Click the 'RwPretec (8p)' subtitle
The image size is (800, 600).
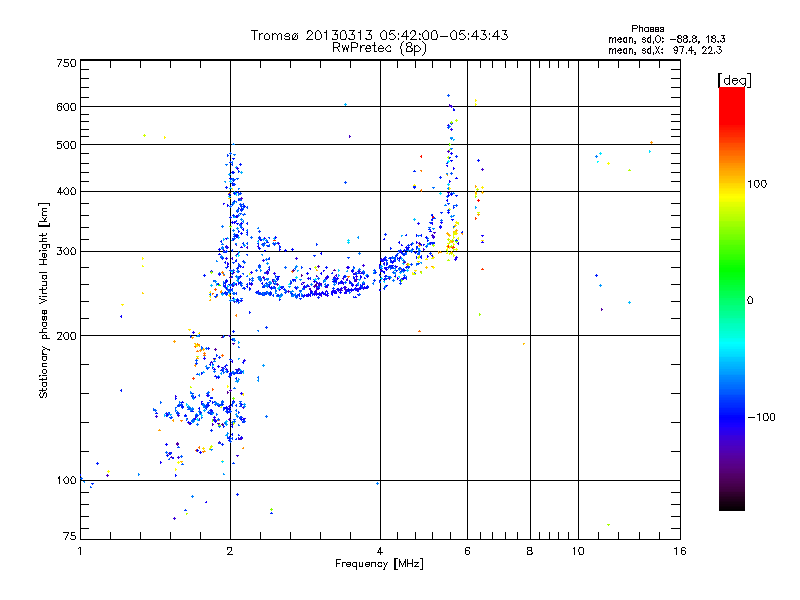pyautogui.click(x=379, y=48)
